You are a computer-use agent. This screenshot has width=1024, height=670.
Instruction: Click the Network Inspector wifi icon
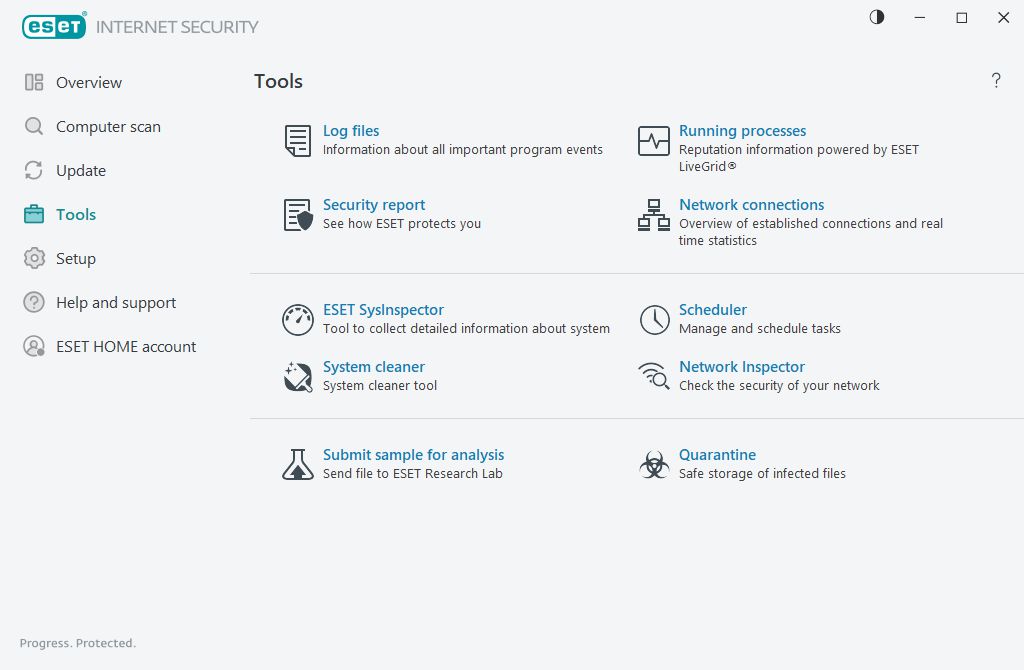654,377
